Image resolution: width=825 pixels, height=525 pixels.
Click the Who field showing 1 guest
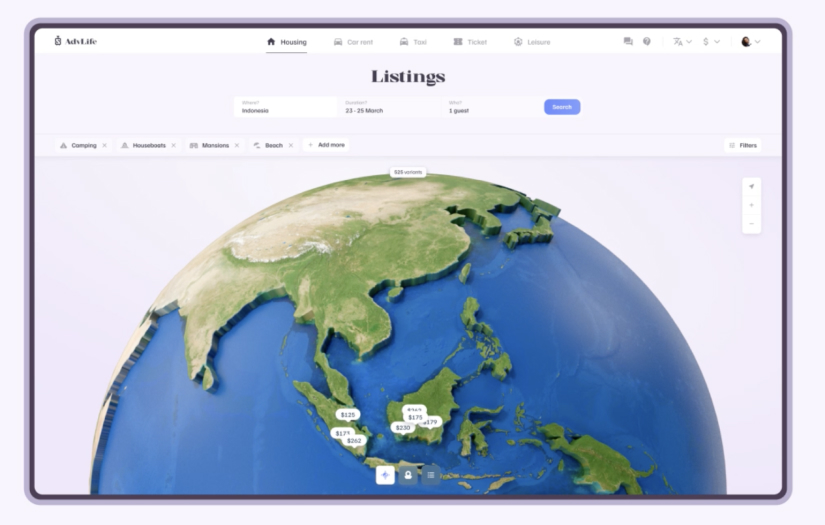[x=490, y=107]
